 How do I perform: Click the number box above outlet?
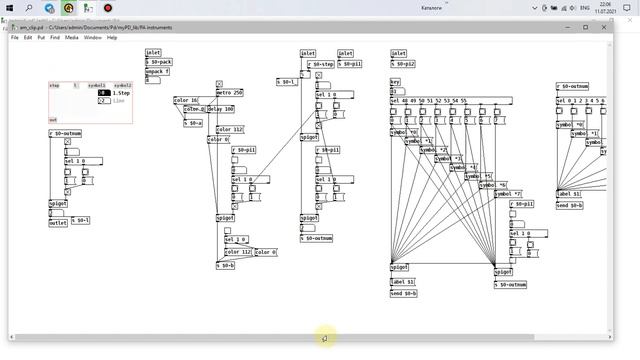click(56, 213)
